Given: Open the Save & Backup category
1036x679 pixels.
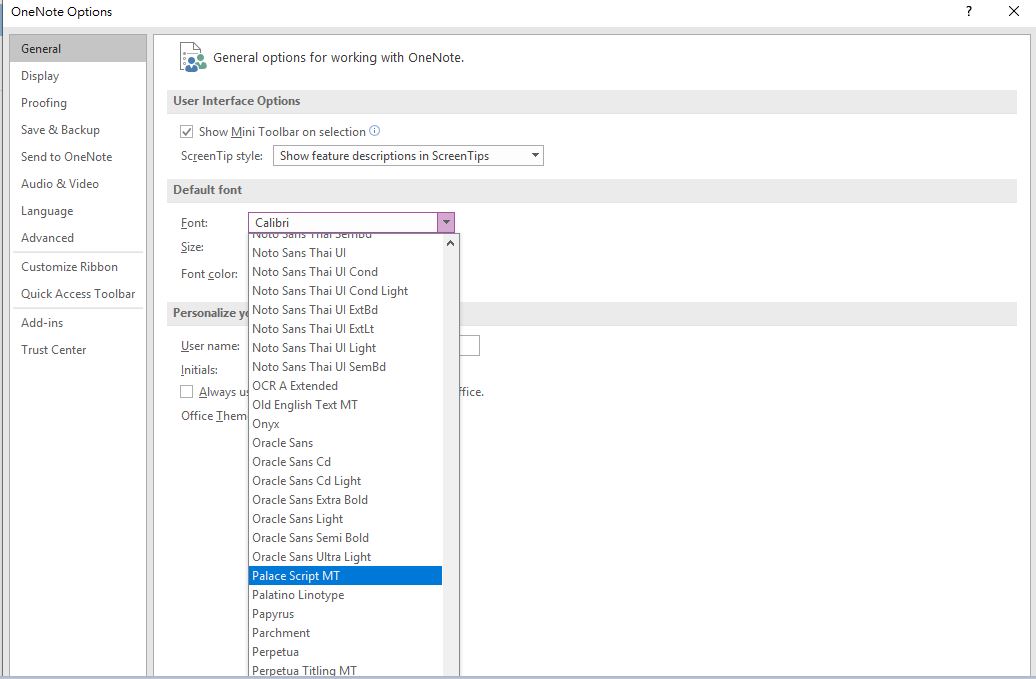Looking at the screenshot, I should pos(78,130).
